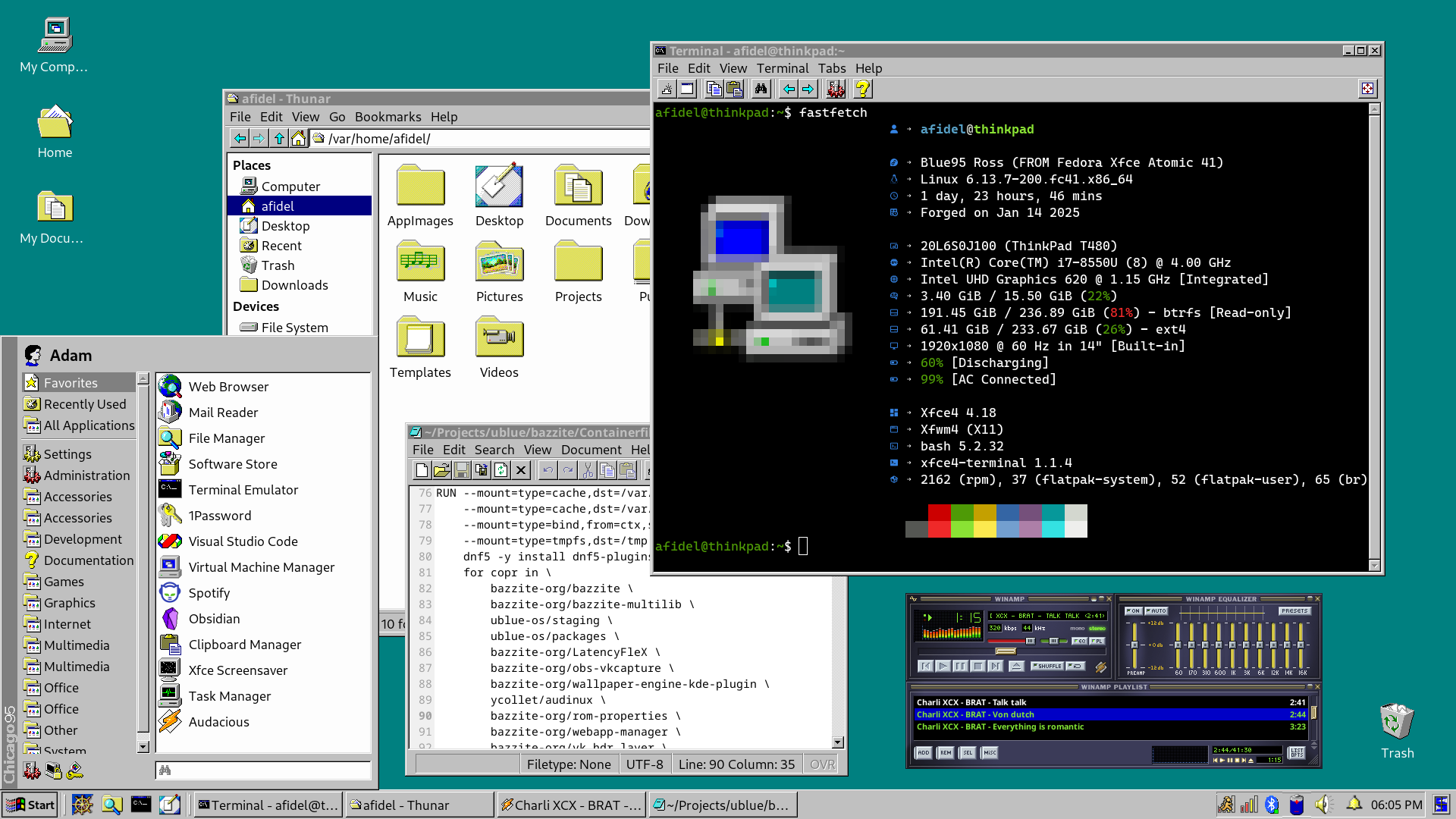Click the Start button

30,805
